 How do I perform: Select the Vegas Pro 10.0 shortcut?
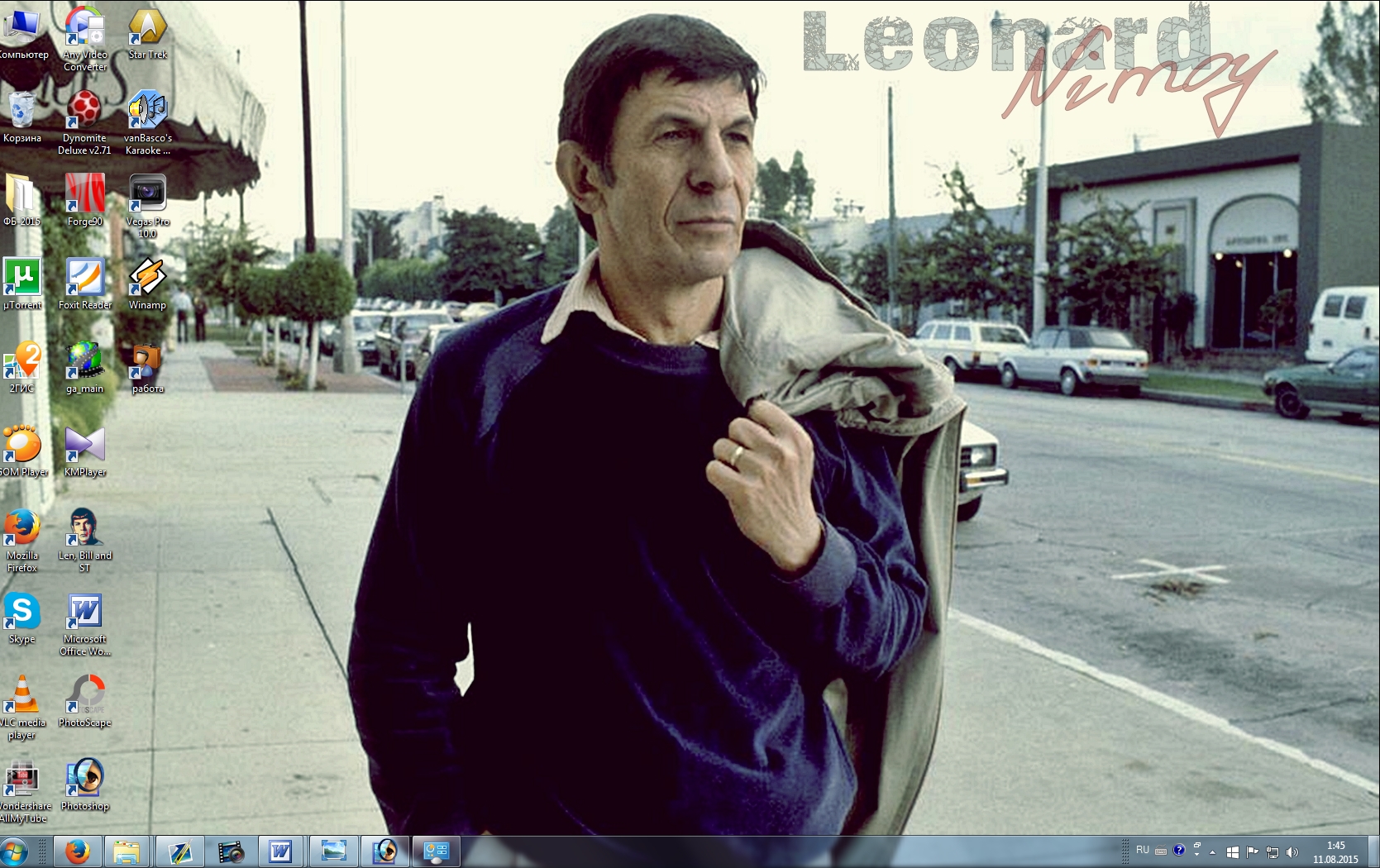[x=148, y=207]
